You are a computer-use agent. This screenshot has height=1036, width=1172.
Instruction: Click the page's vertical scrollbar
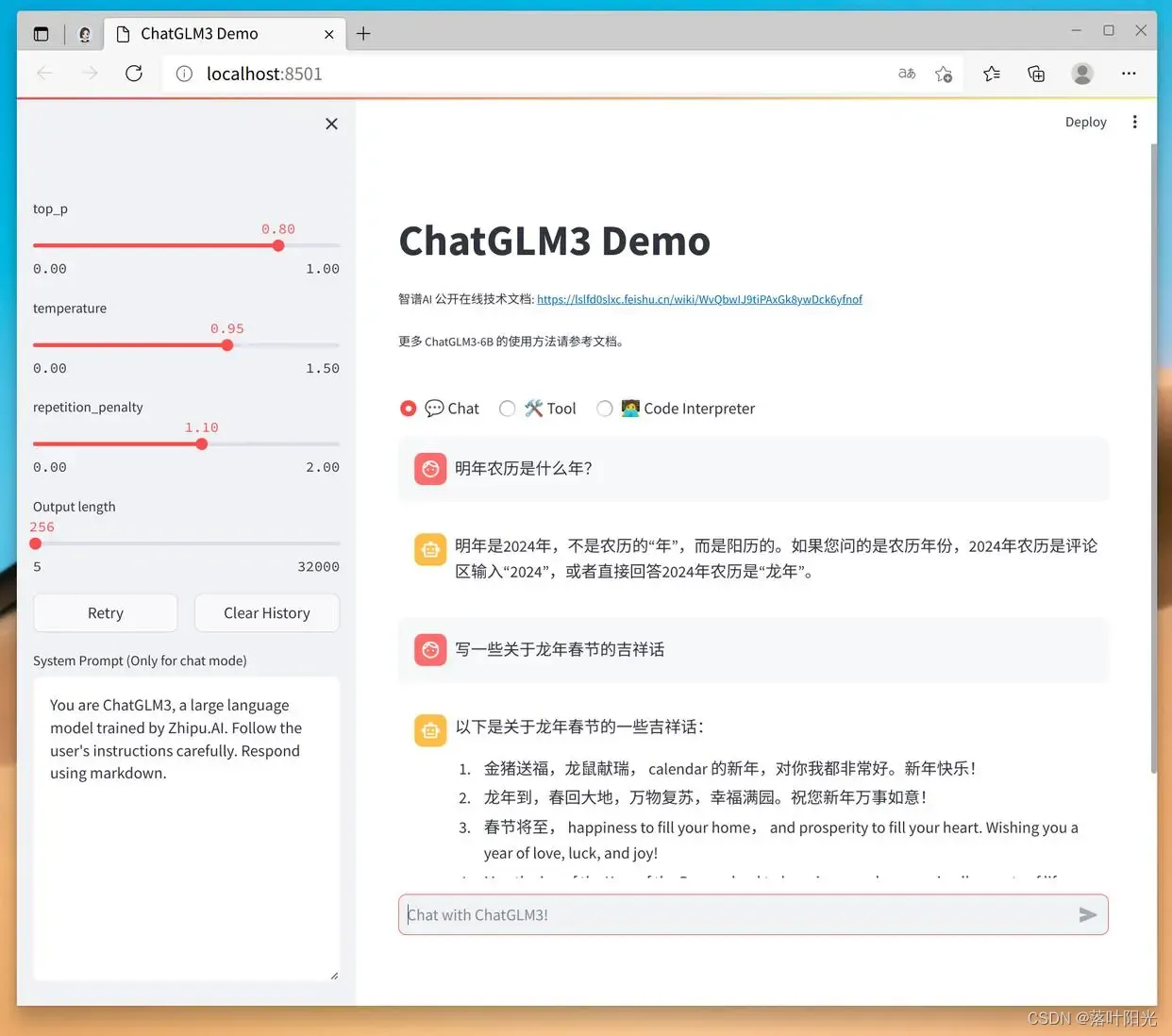tap(1152, 458)
